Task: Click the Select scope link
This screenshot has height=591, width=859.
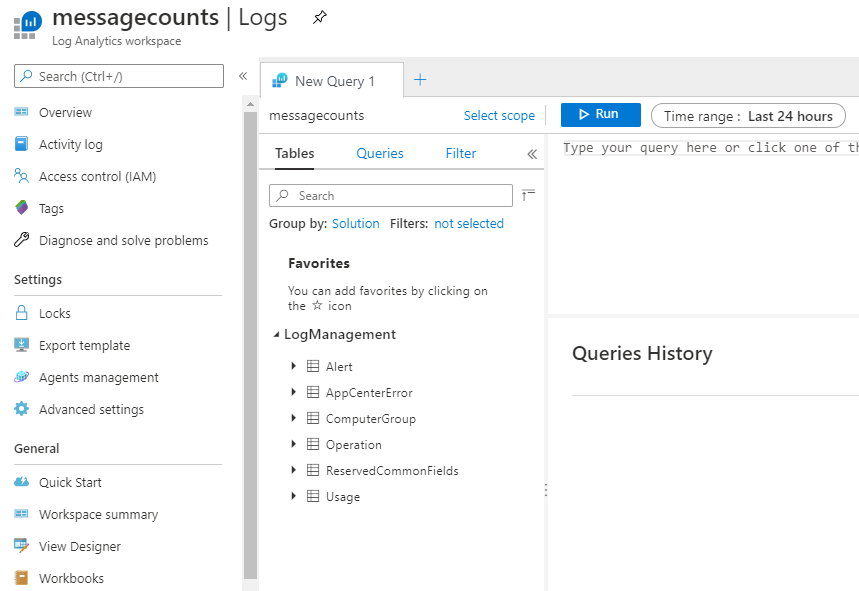Action: (x=499, y=116)
